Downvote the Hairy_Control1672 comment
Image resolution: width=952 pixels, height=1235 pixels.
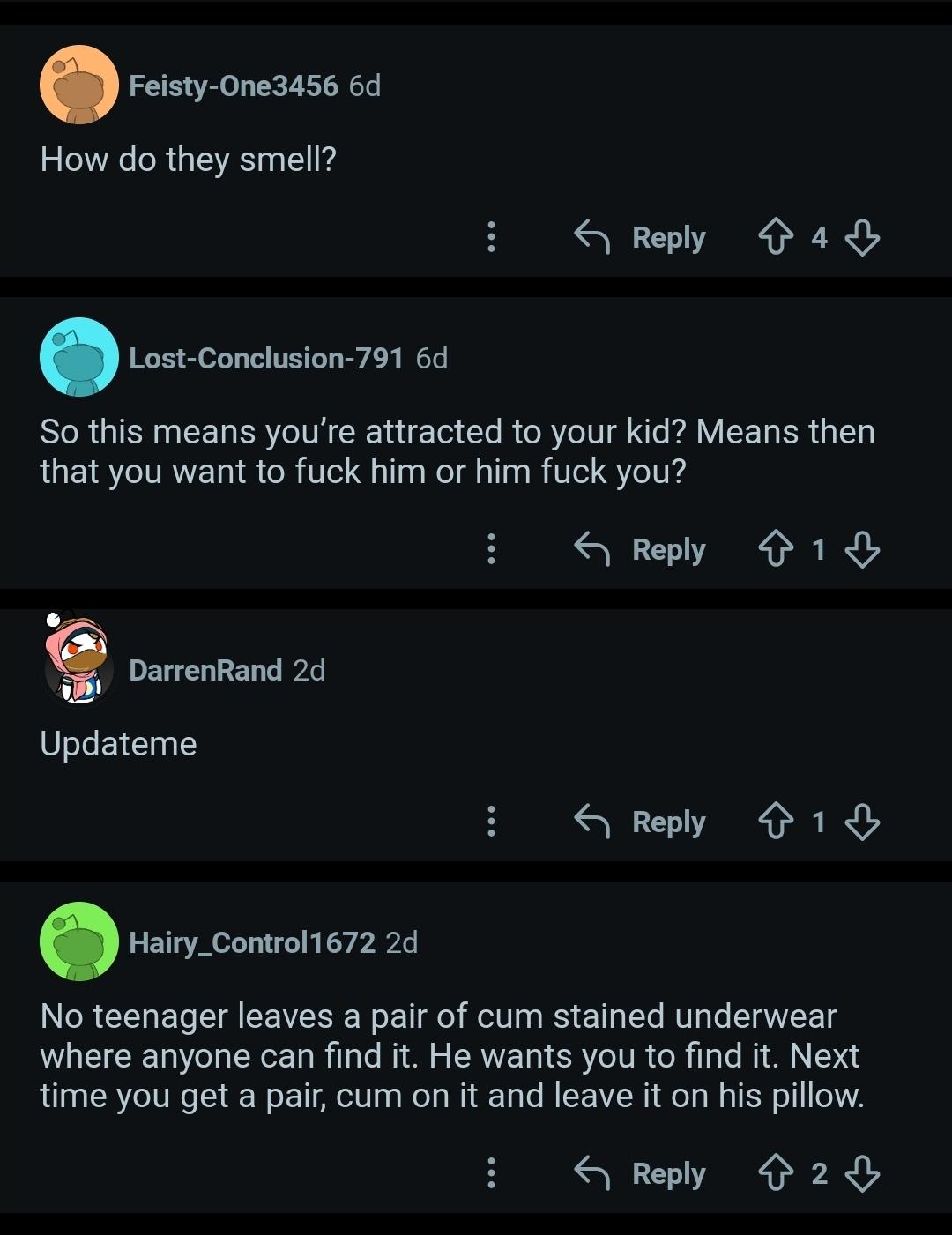click(x=862, y=1173)
